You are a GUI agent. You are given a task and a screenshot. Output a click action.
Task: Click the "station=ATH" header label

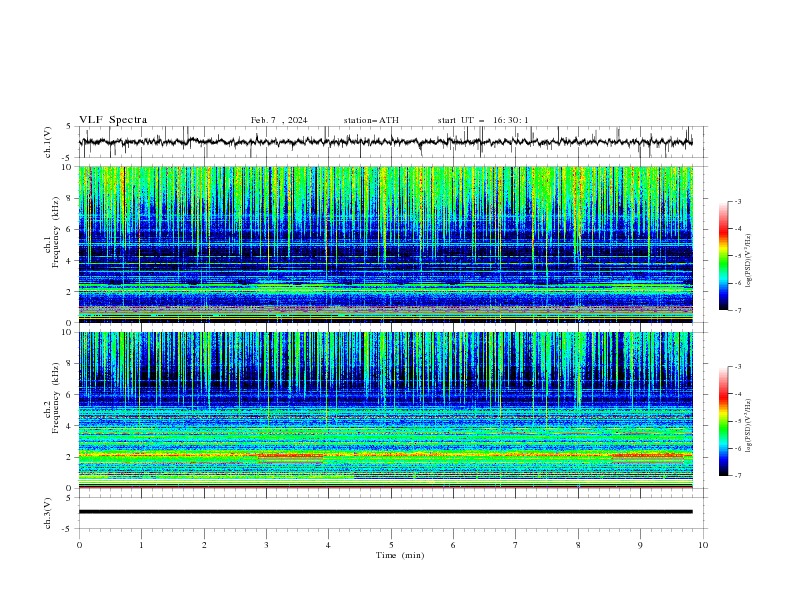click(x=371, y=120)
